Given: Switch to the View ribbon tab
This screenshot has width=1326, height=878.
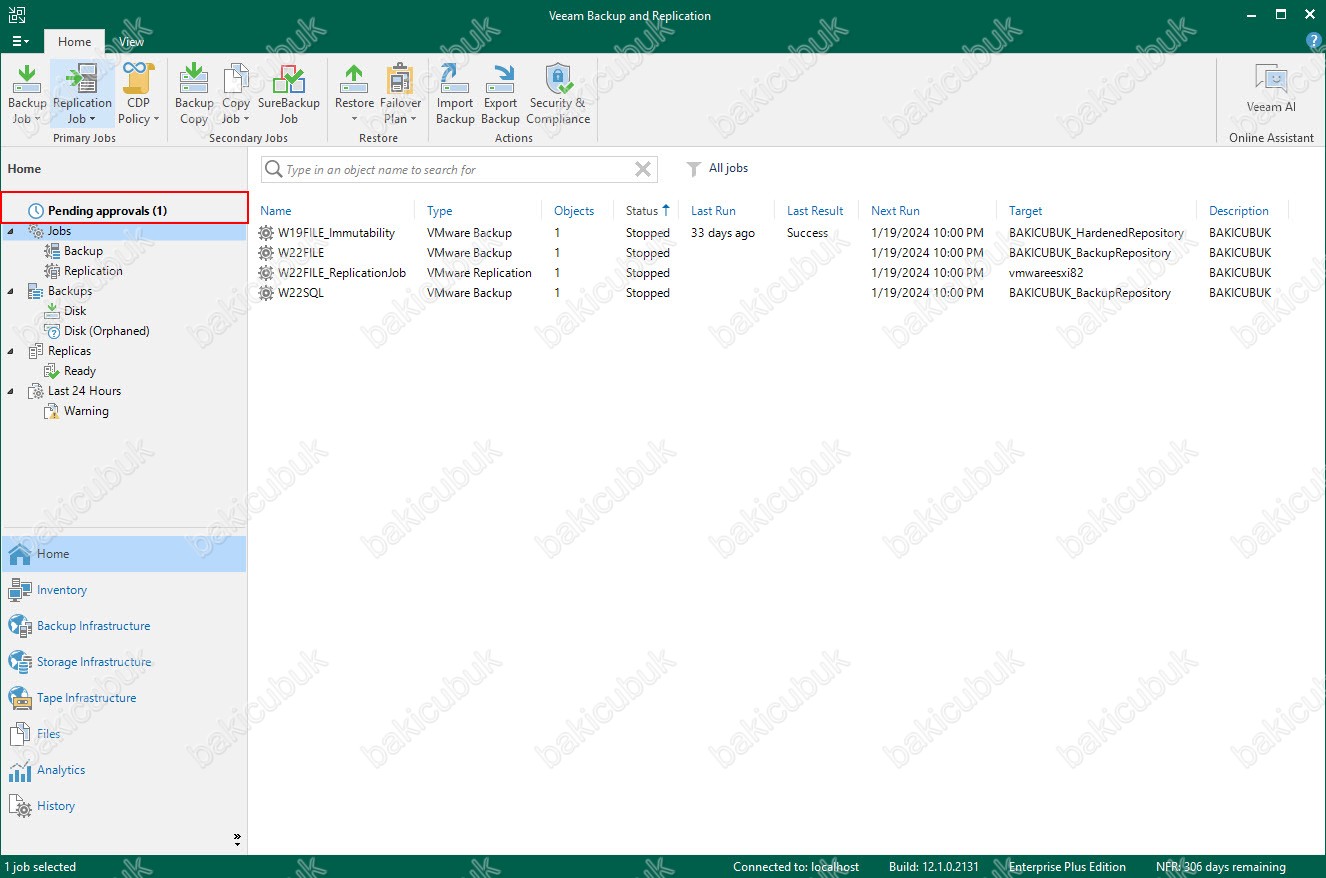Looking at the screenshot, I should pyautogui.click(x=131, y=42).
